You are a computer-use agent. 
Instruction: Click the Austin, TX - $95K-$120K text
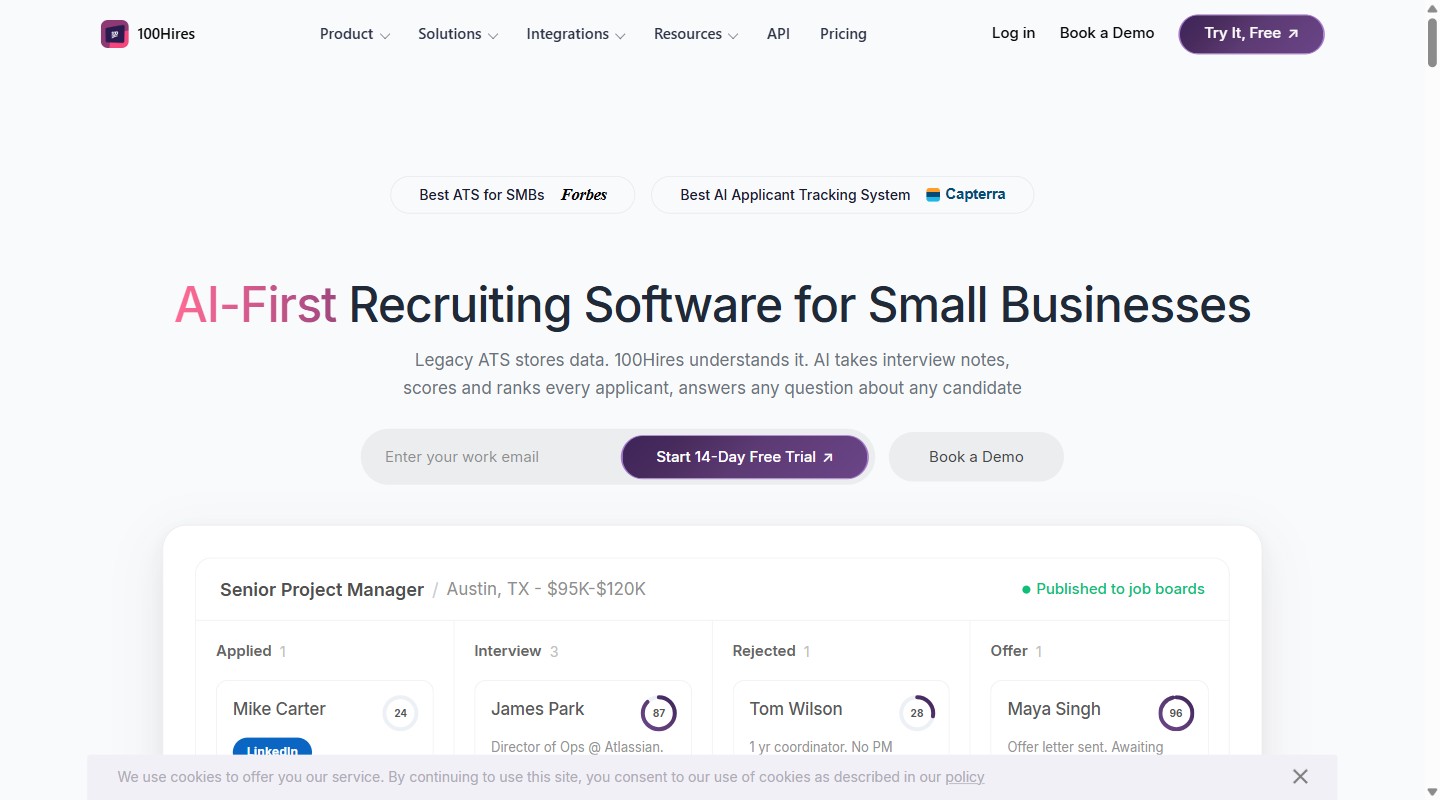[x=546, y=589]
